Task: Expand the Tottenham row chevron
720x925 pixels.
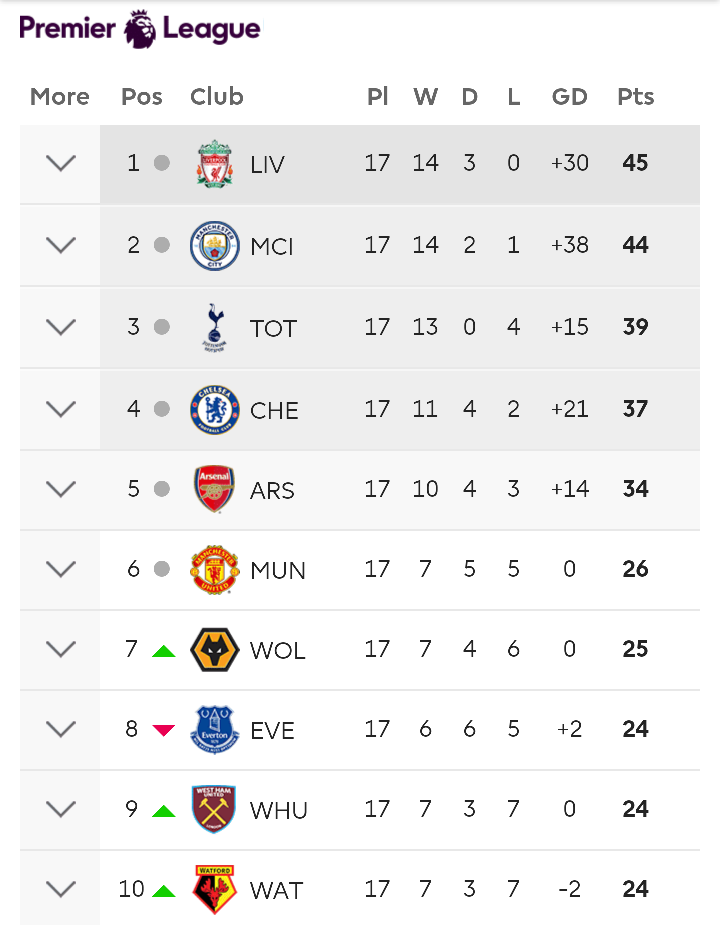Action: click(x=61, y=327)
